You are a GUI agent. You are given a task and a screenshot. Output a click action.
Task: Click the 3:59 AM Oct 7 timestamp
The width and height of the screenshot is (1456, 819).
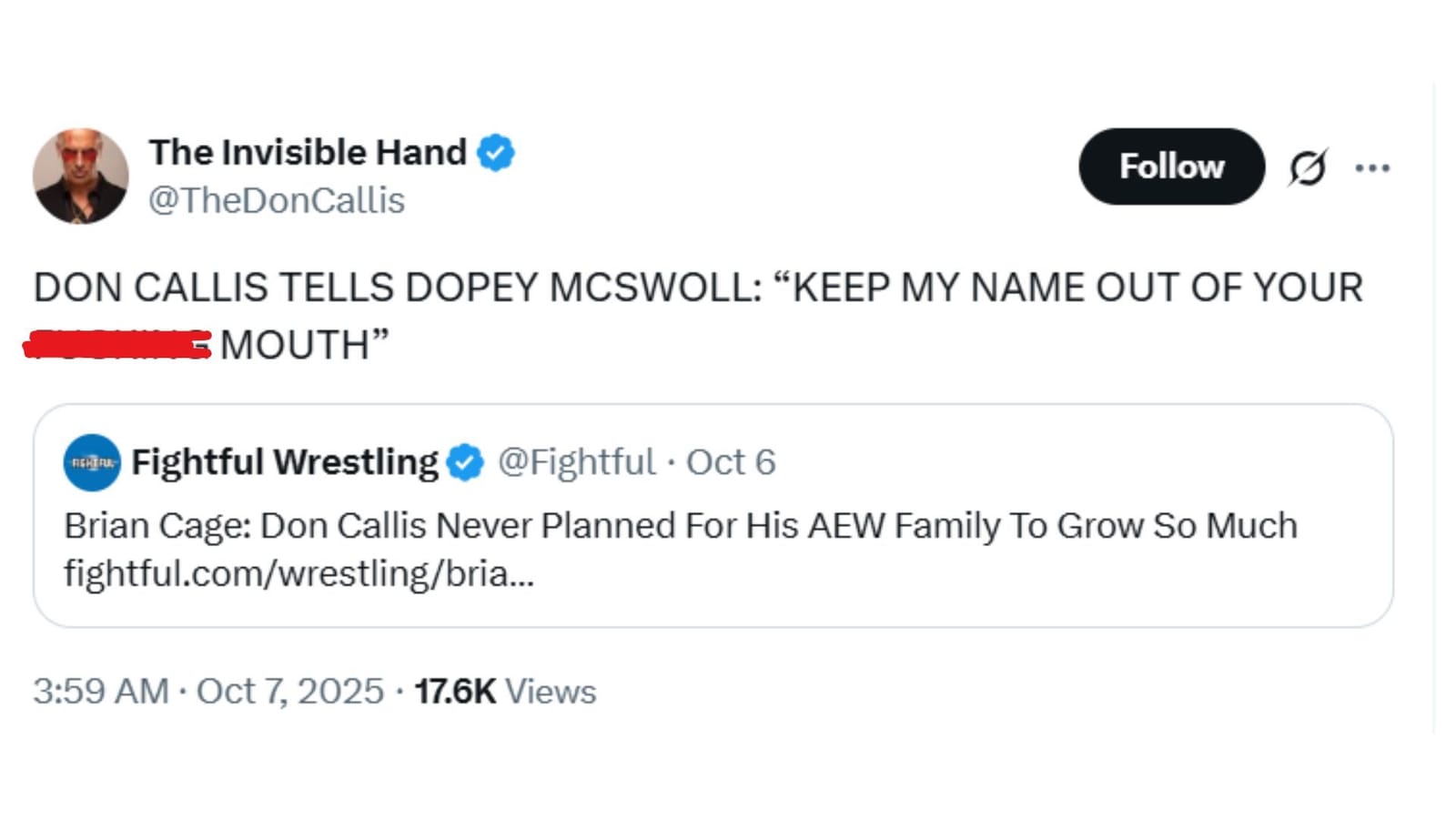209,692
